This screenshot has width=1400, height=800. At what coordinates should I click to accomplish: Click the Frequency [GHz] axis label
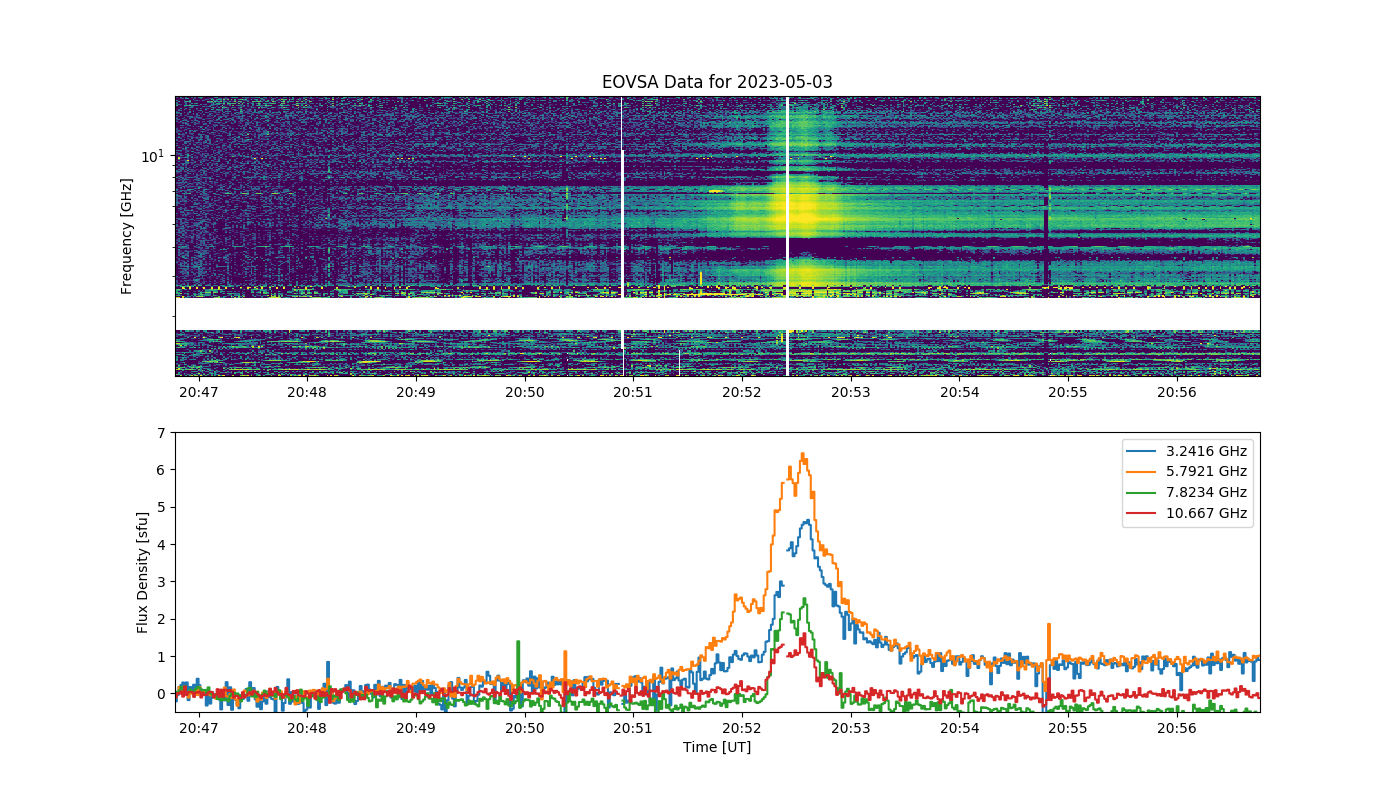click(x=127, y=236)
